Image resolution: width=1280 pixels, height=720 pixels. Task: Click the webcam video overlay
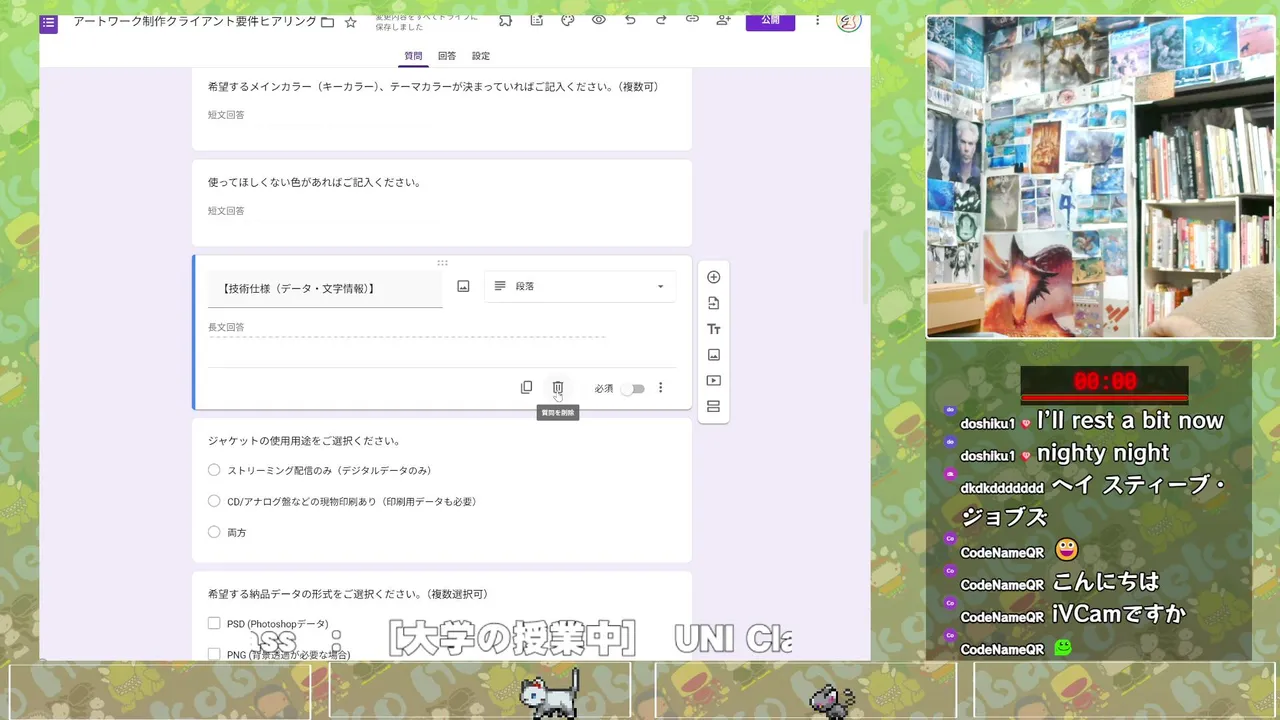(1100, 177)
